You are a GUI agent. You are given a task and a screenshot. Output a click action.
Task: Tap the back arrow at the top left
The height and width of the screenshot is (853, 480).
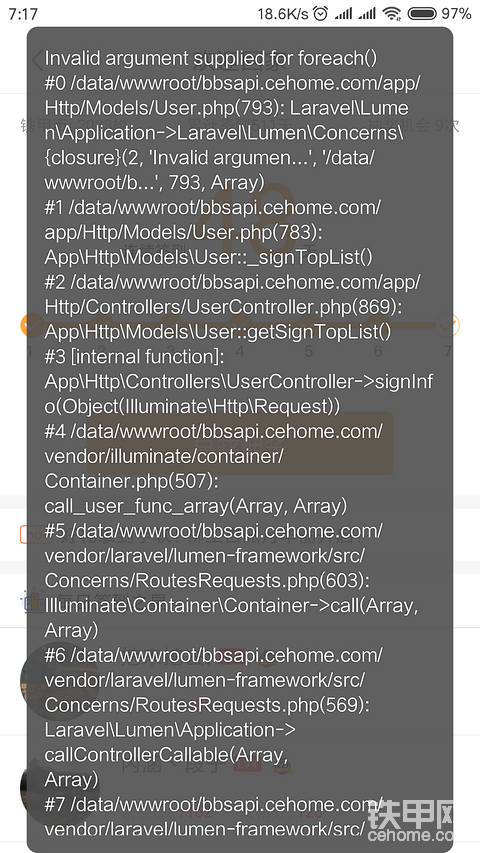37,60
